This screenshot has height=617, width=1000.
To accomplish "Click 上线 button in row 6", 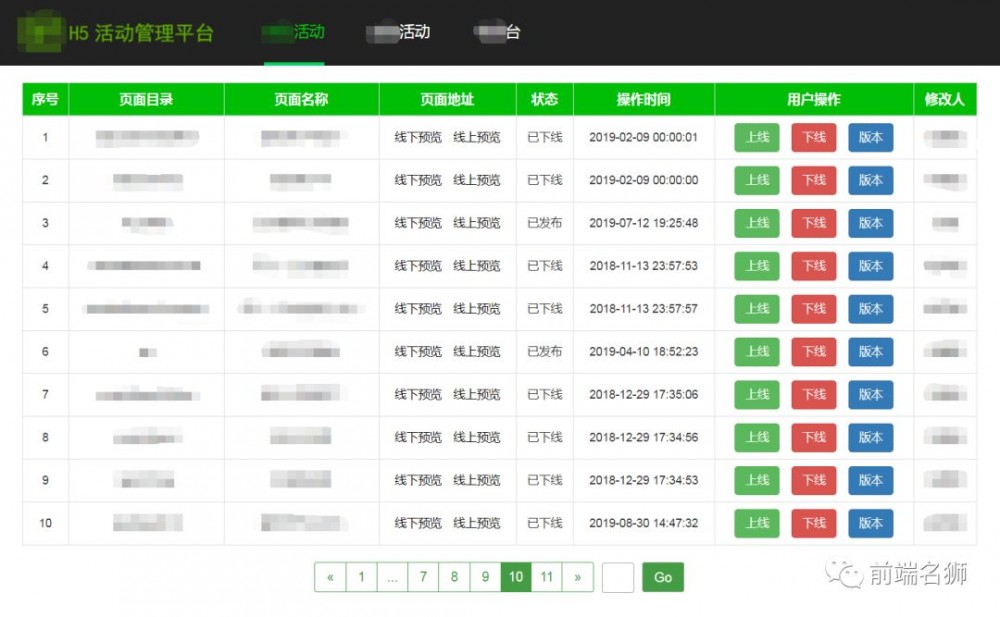I will pos(756,352).
